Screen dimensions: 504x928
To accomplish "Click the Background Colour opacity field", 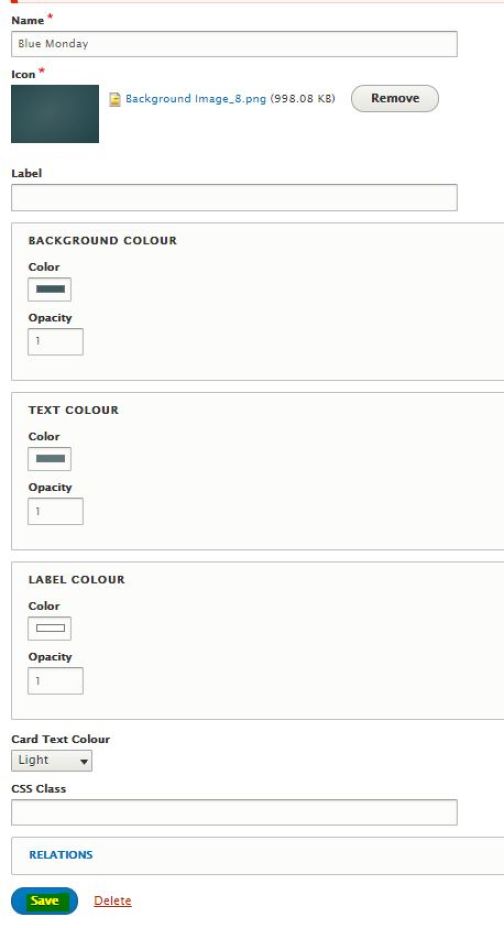I will pos(56,341).
